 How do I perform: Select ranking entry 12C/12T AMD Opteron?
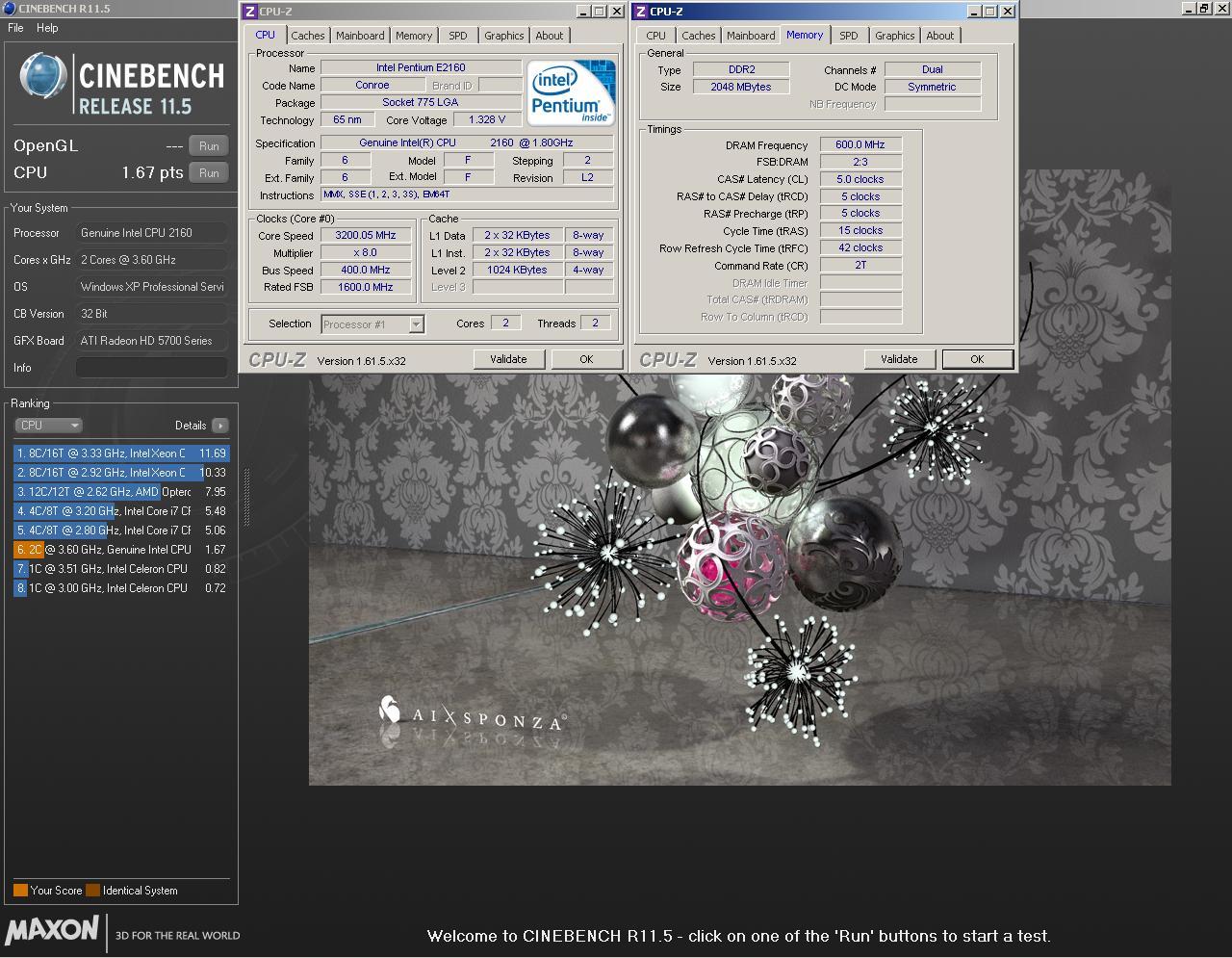point(121,492)
